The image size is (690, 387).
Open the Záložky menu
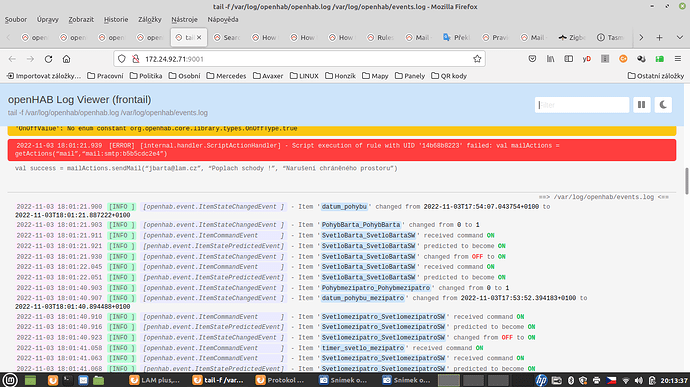(x=150, y=19)
